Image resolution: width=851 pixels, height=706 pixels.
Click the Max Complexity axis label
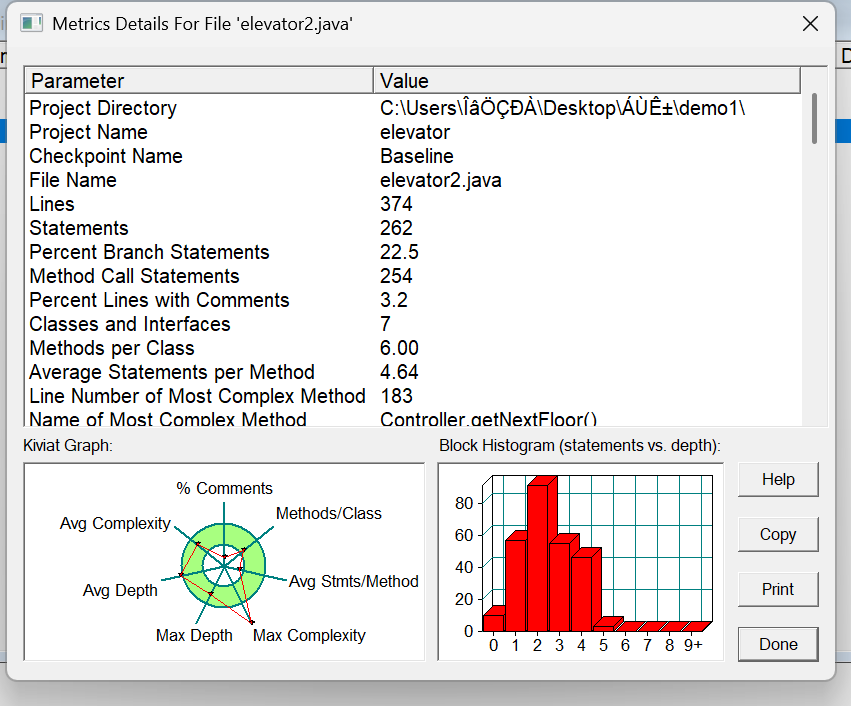pos(309,635)
